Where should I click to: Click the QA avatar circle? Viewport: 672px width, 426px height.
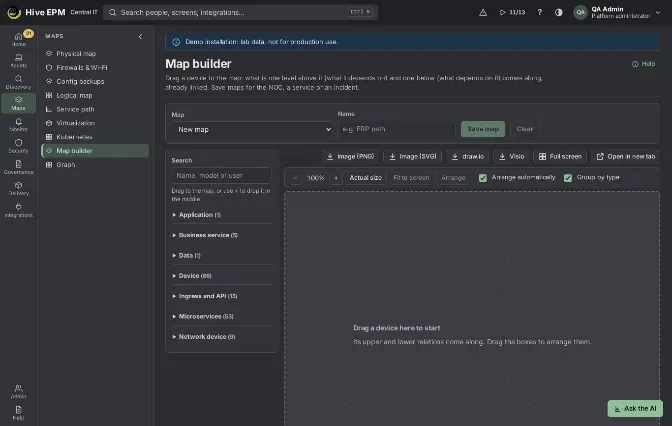pyautogui.click(x=580, y=12)
